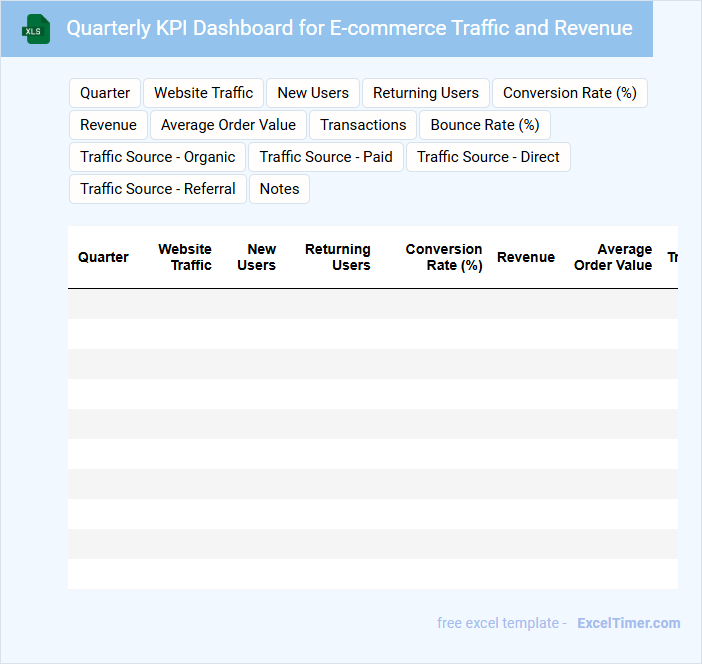The width and height of the screenshot is (702, 664).
Task: Click the Quarter column header in table
Action: coord(103,257)
